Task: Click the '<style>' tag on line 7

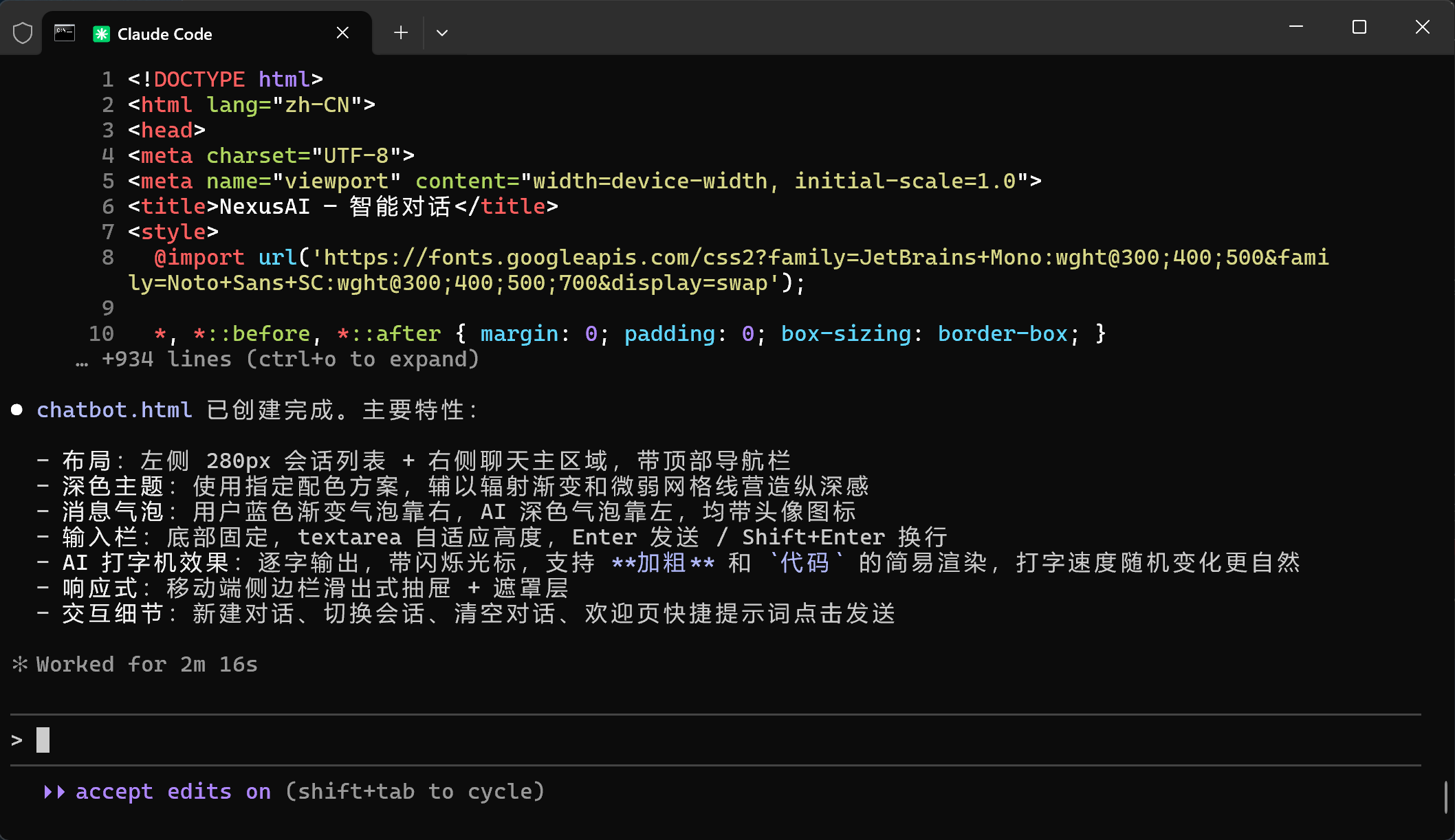Action: pos(173,232)
